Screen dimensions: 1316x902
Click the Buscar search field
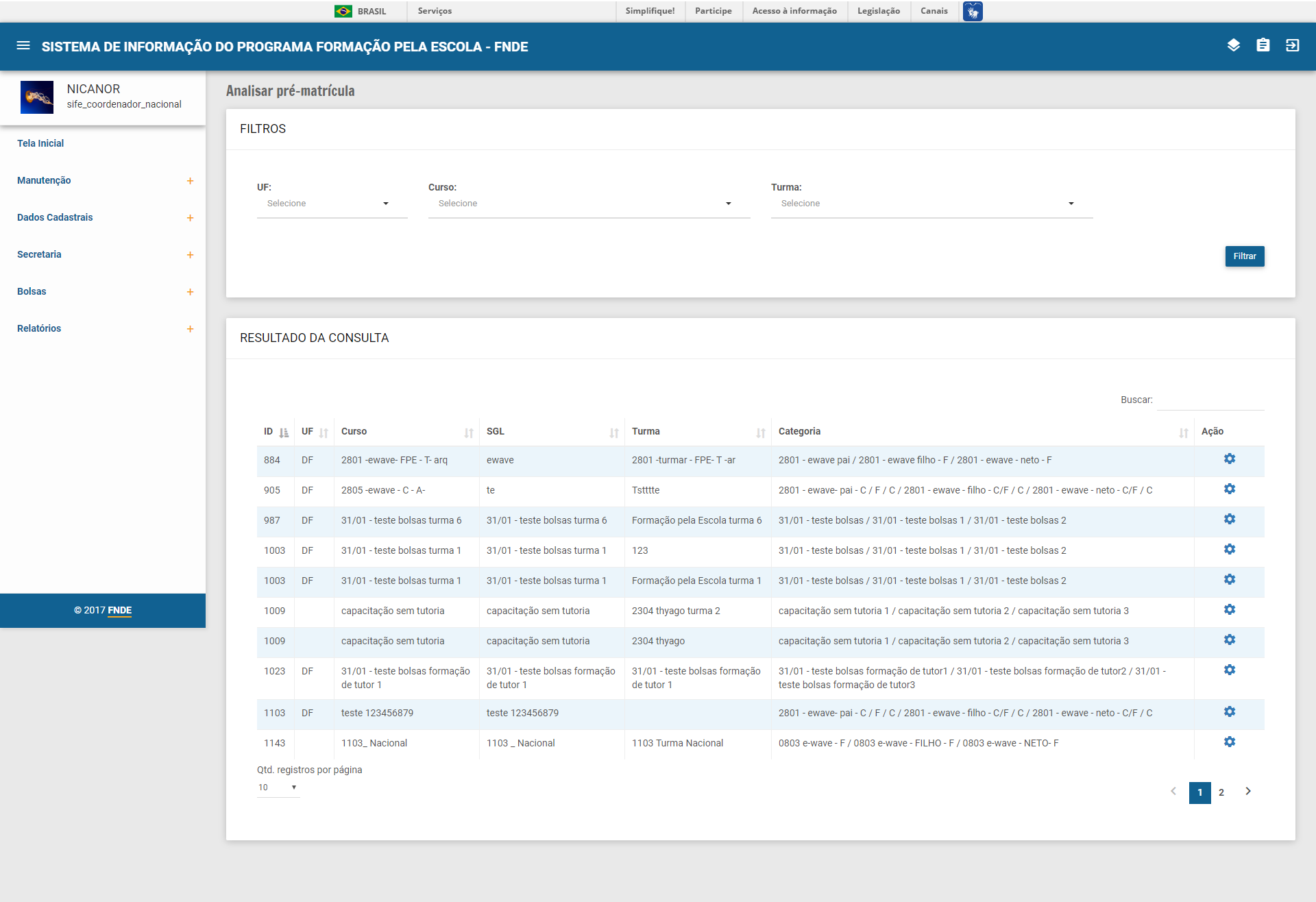tap(1210, 400)
